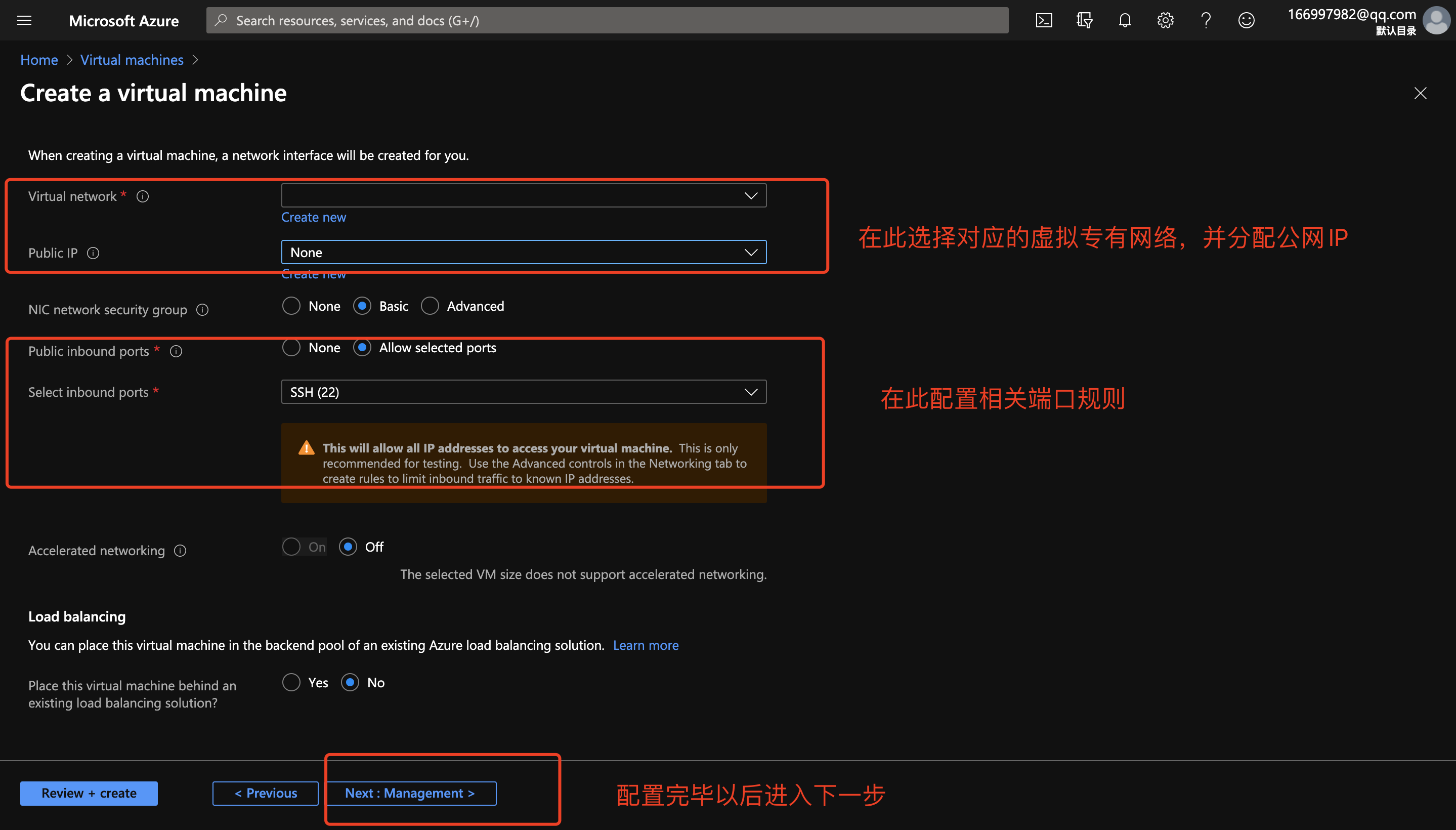Click Review + create button
This screenshot has height=830, width=1456.
click(x=89, y=794)
